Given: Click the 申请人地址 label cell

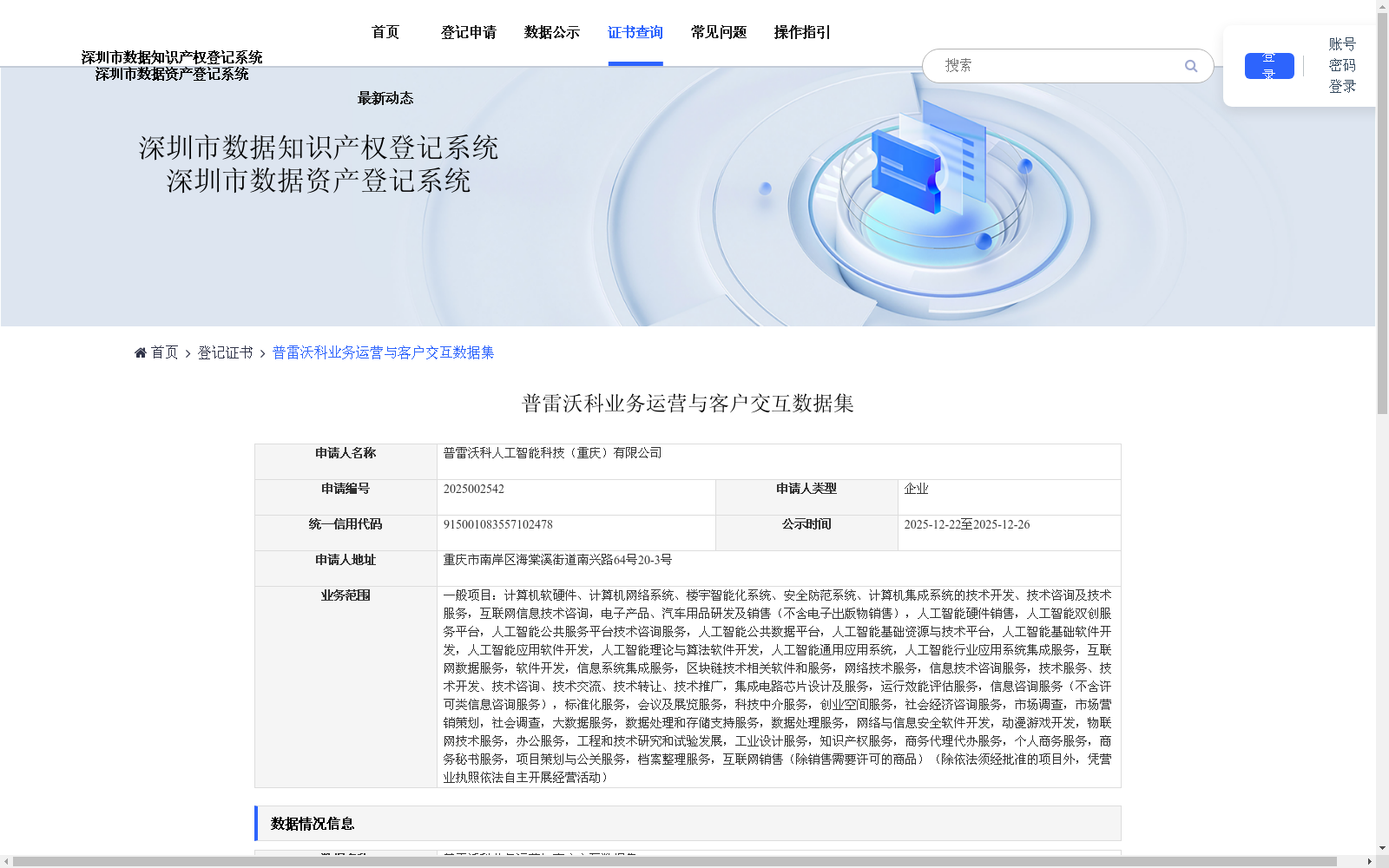Looking at the screenshot, I should click(x=346, y=569).
